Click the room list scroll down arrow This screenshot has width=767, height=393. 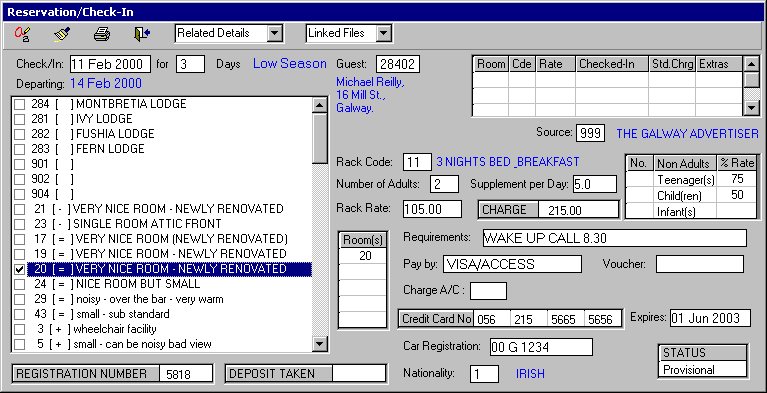[x=320, y=344]
